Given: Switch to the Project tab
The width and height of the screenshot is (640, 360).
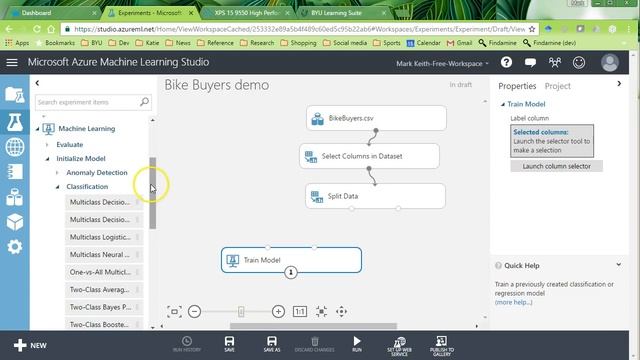Looking at the screenshot, I should (558, 86).
